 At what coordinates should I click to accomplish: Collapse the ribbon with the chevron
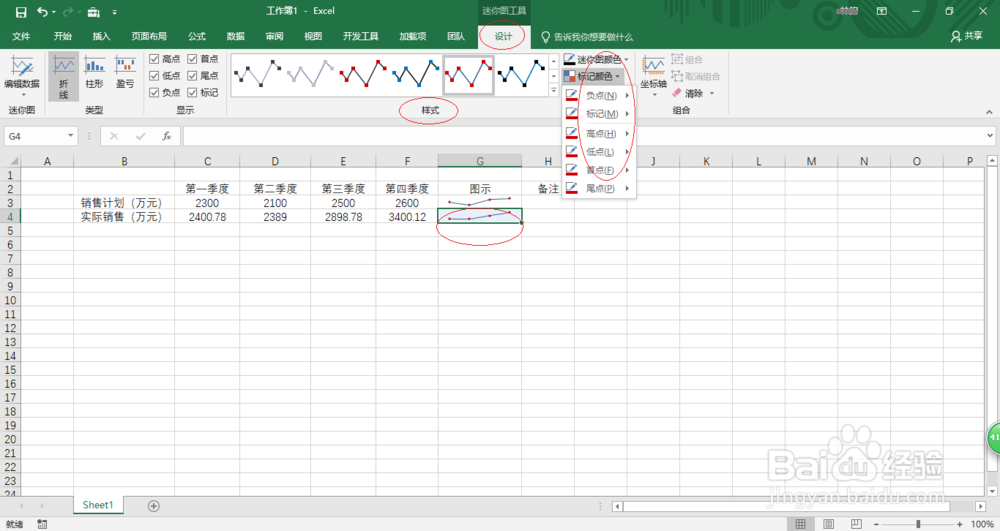point(989,112)
